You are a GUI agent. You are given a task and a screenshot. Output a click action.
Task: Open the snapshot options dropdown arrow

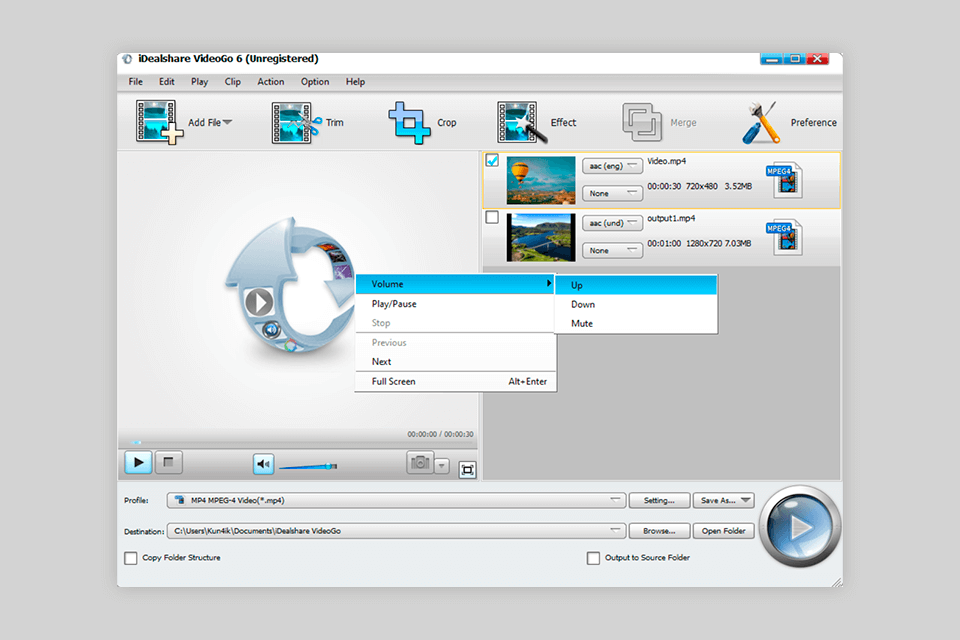coord(441,466)
